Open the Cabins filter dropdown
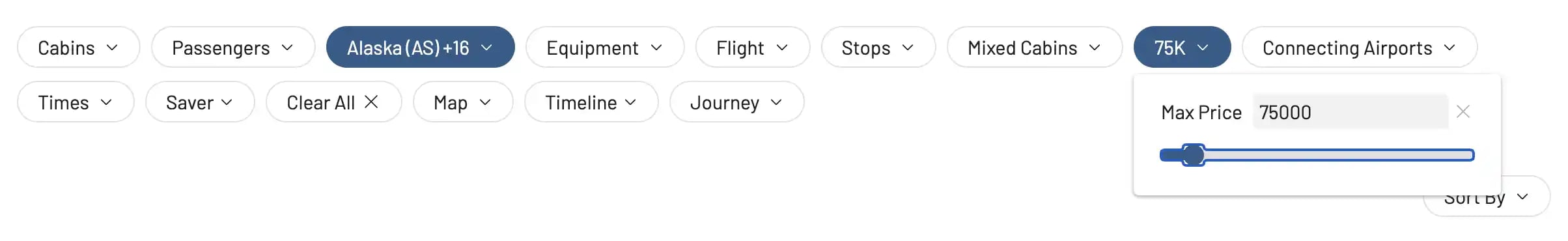Image resolution: width=1568 pixels, height=241 pixels. click(79, 47)
